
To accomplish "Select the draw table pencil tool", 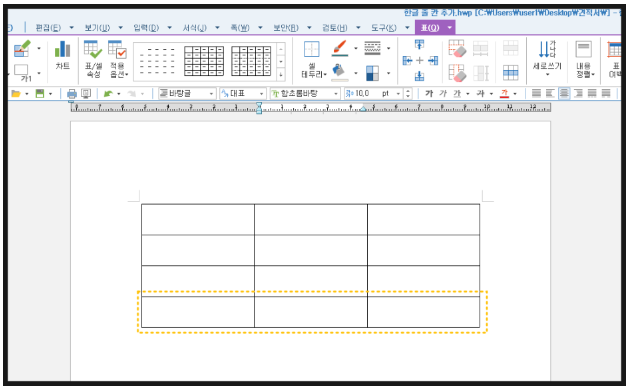I will coord(22,49).
